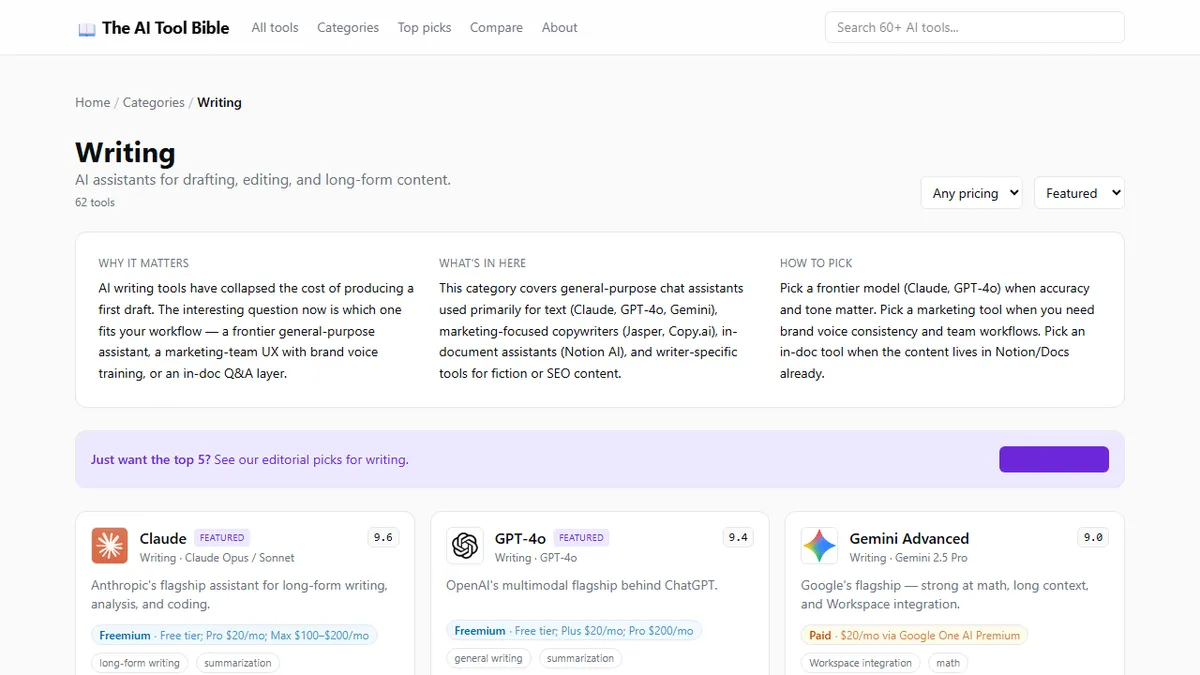Viewport: 1200px width, 675px height.
Task: Click the HOW TO PICK heading
Action: coord(816,263)
